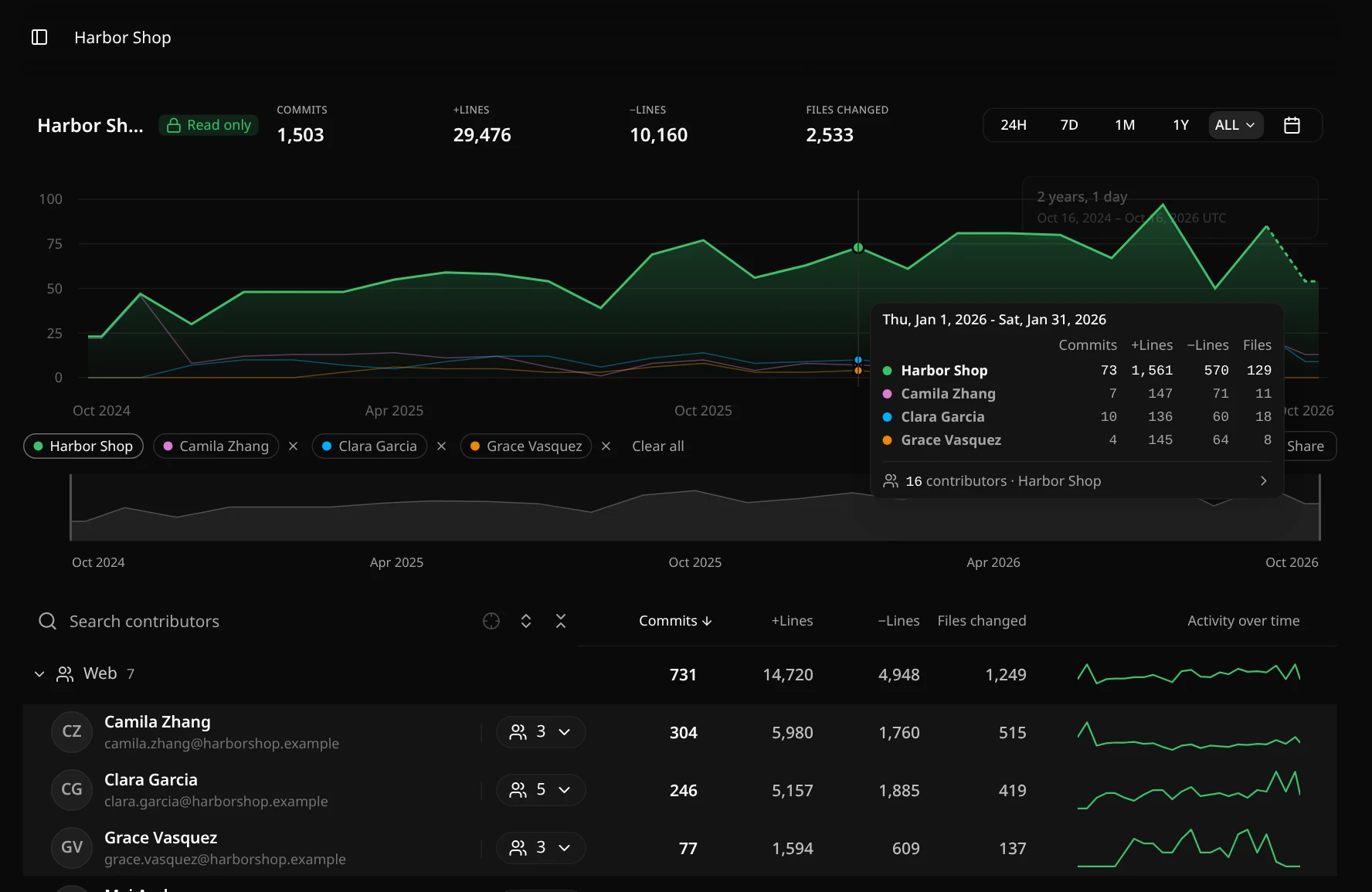This screenshot has height=892, width=1372.
Task: Remove Camila Zhang chip with X
Action: pyautogui.click(x=294, y=446)
